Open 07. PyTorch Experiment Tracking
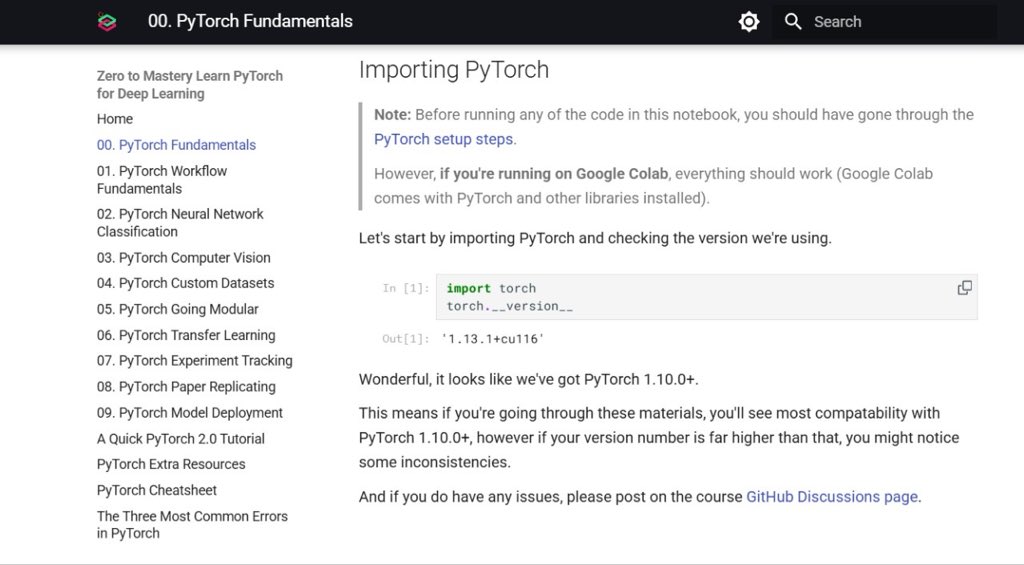 coord(195,361)
